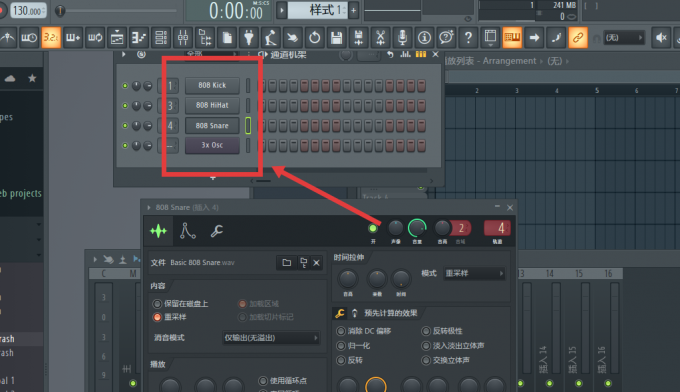This screenshot has height=392, width=680.
Task: Toggle the green 开 enable LED in 808 Snare window
Action: pos(373,228)
